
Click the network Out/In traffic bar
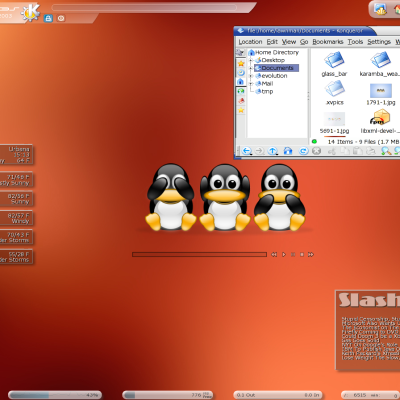(278, 395)
